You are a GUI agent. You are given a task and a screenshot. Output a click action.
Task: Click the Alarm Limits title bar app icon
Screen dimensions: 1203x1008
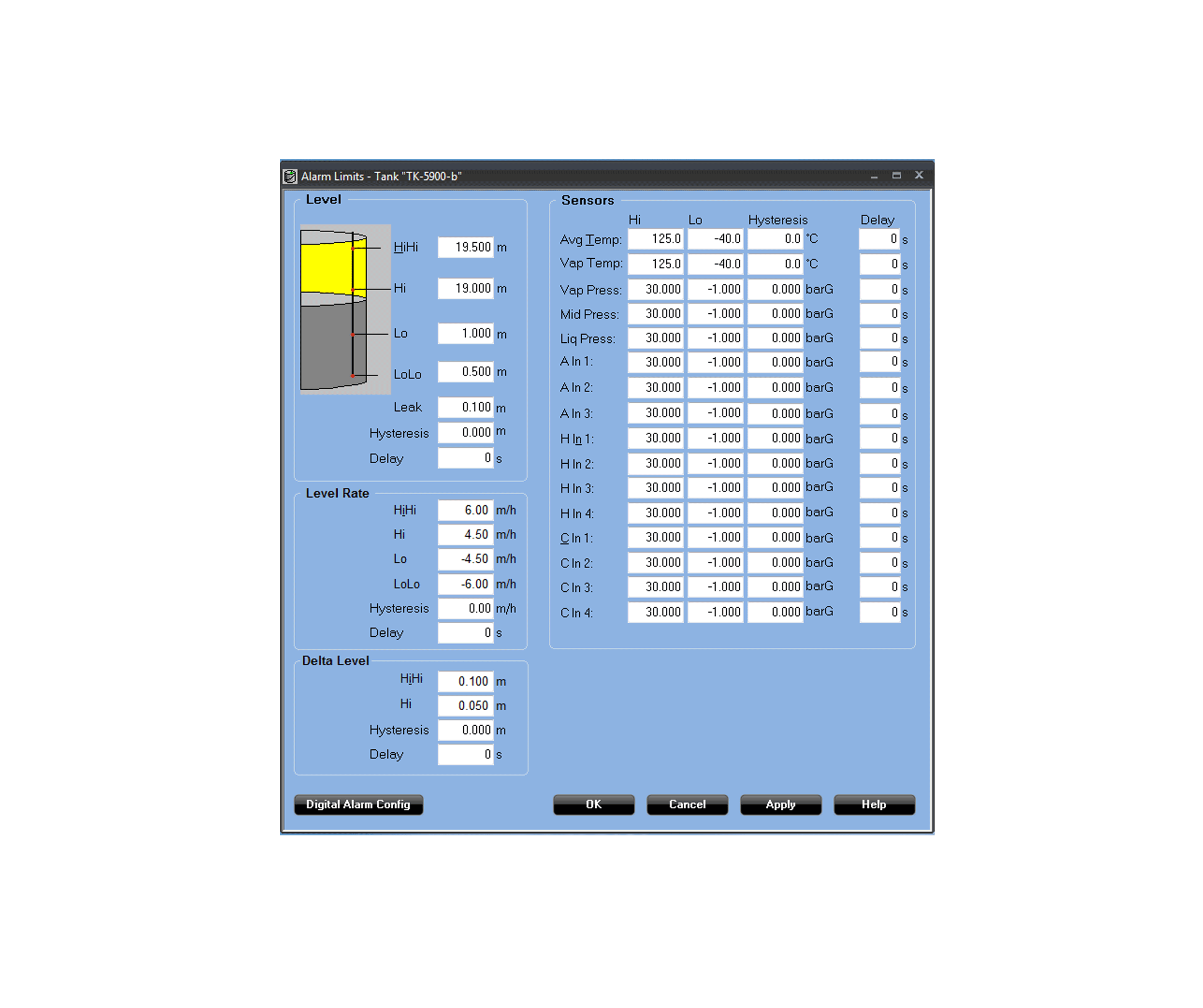point(290,176)
